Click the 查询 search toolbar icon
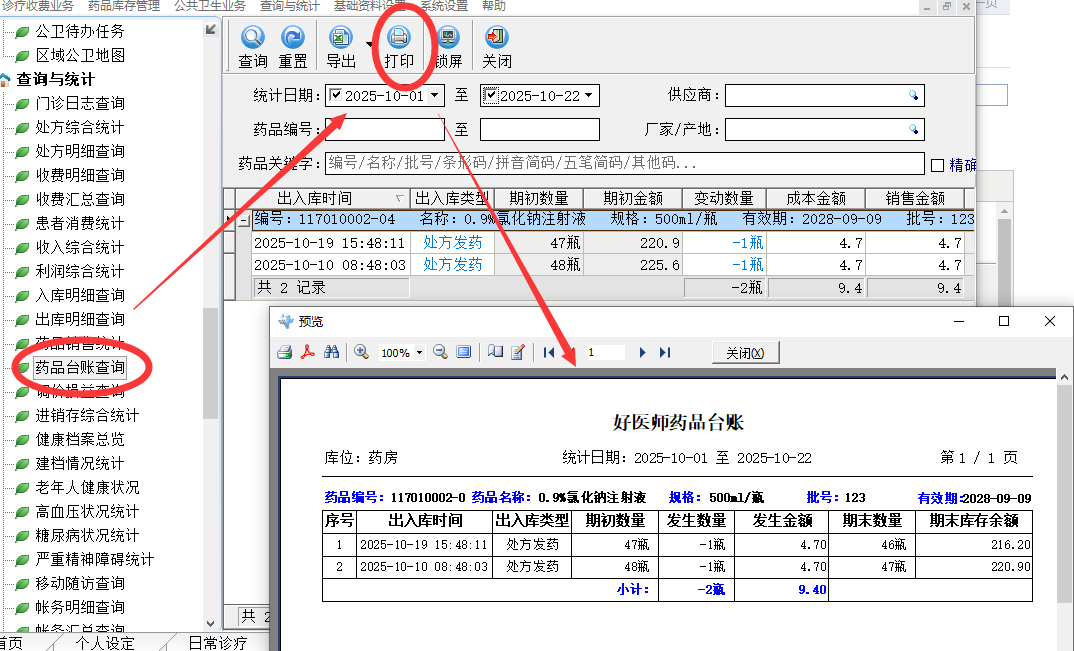The height and width of the screenshot is (651, 1074). tap(253, 47)
